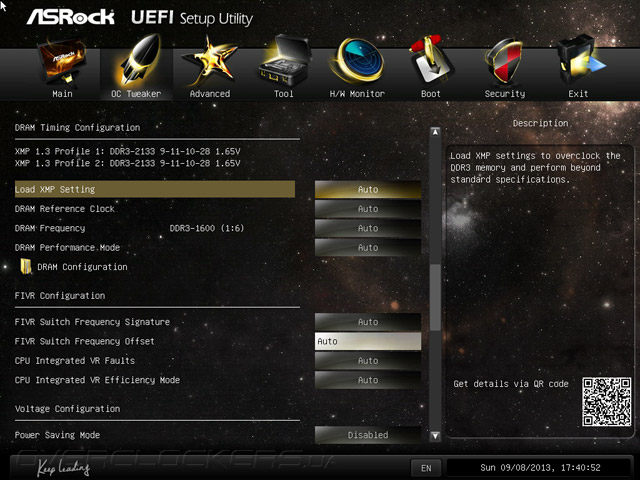
Task: Open the Main monitor icon
Action: click(62, 61)
